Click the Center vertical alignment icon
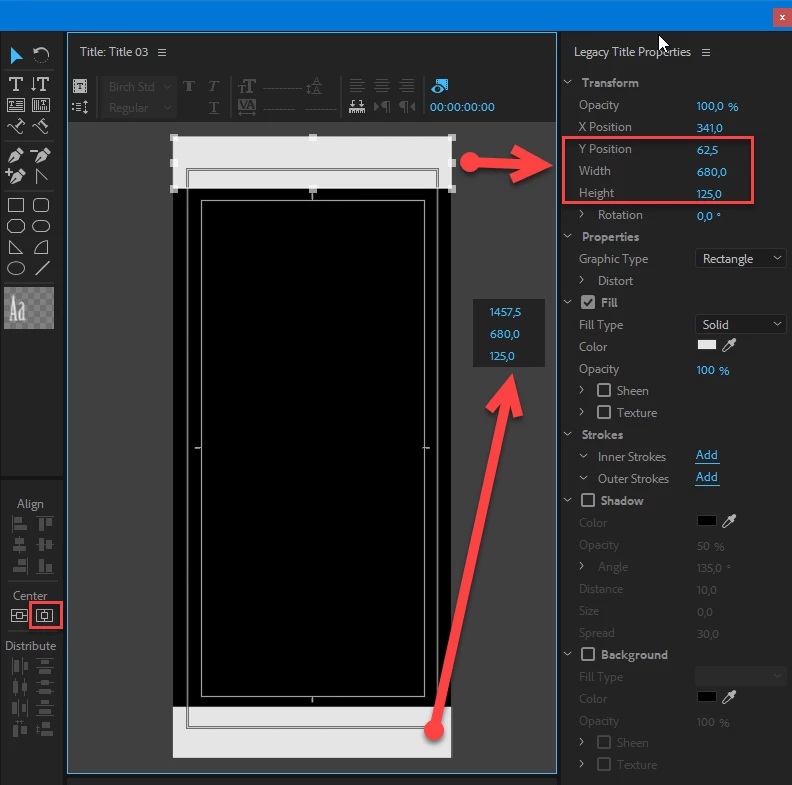This screenshot has height=785, width=792. 44,615
